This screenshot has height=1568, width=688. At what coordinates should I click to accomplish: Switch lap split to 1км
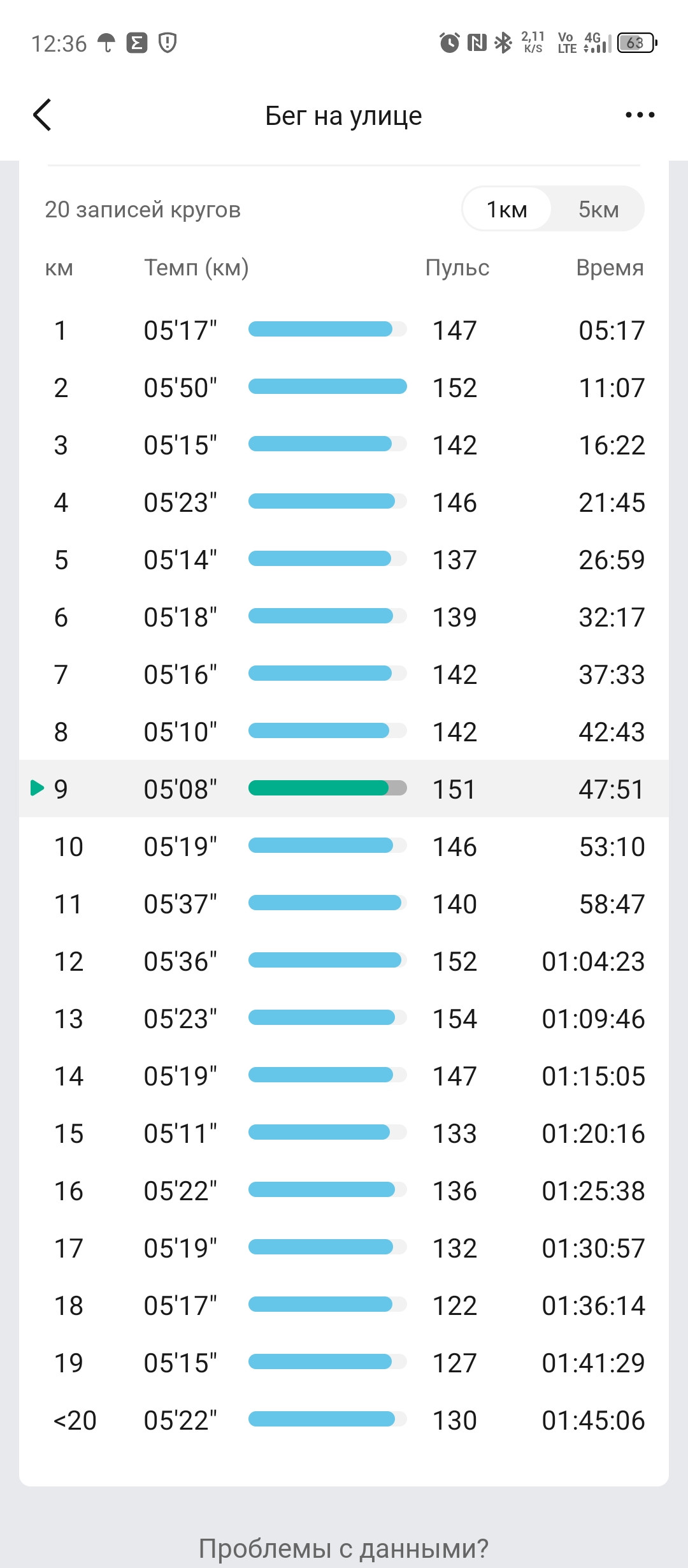pos(507,209)
